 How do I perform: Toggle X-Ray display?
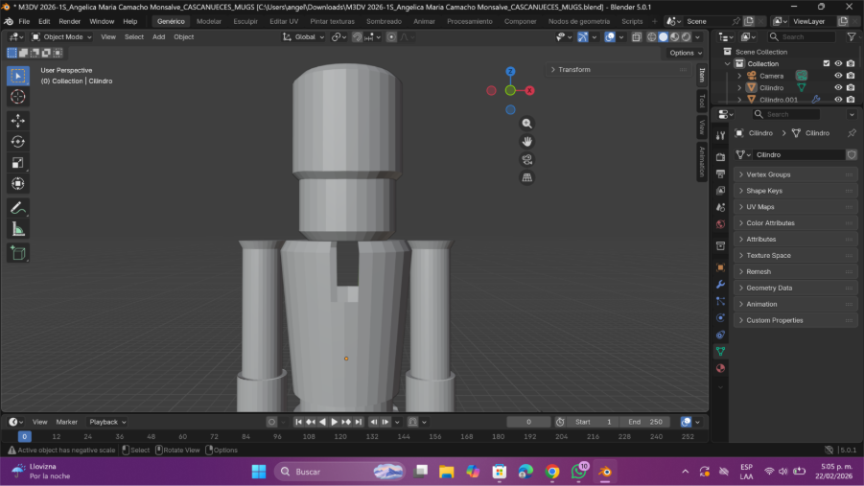636,37
